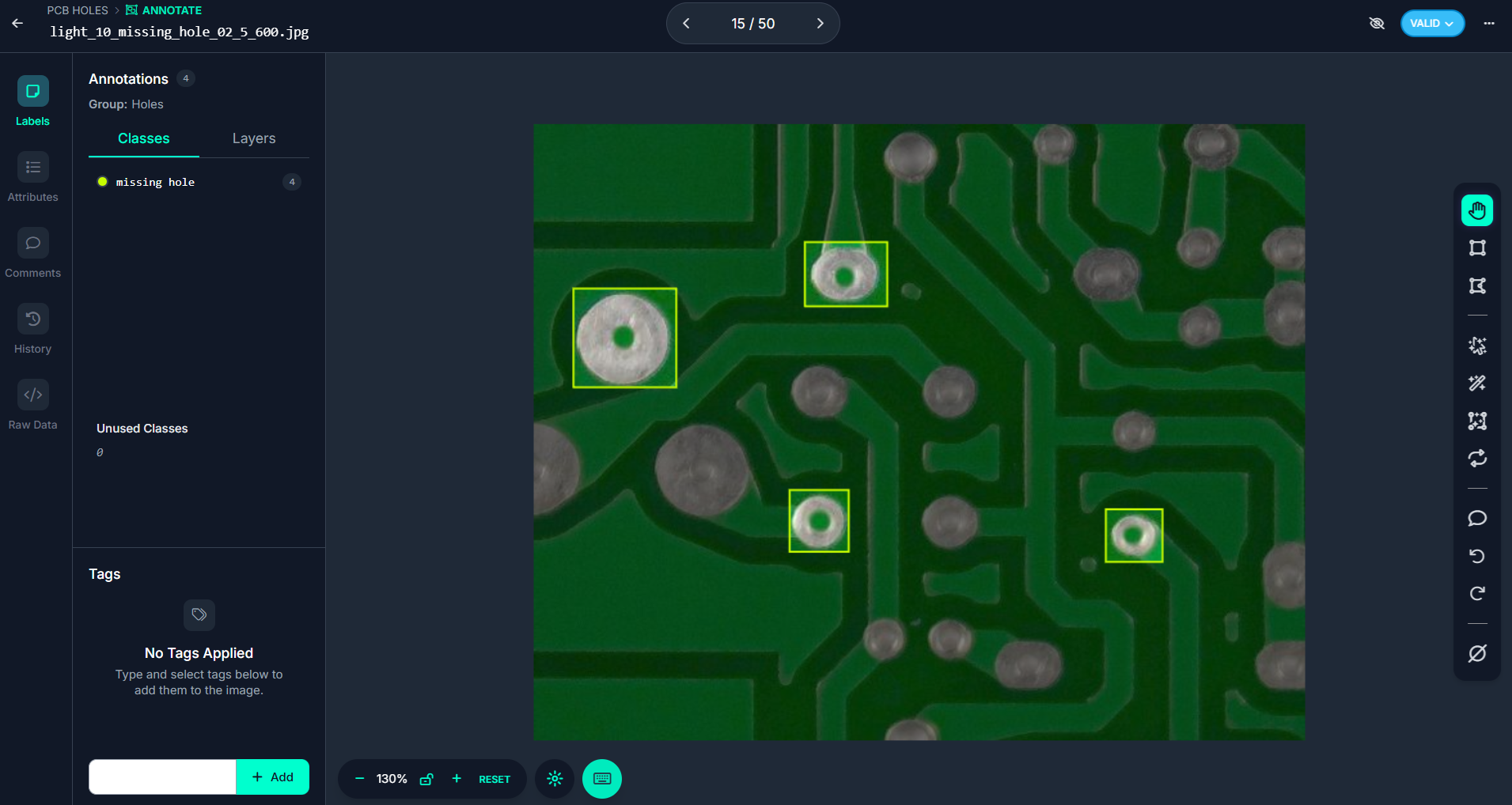Switch to the Layers tab
The height and width of the screenshot is (805, 1512).
[x=254, y=138]
